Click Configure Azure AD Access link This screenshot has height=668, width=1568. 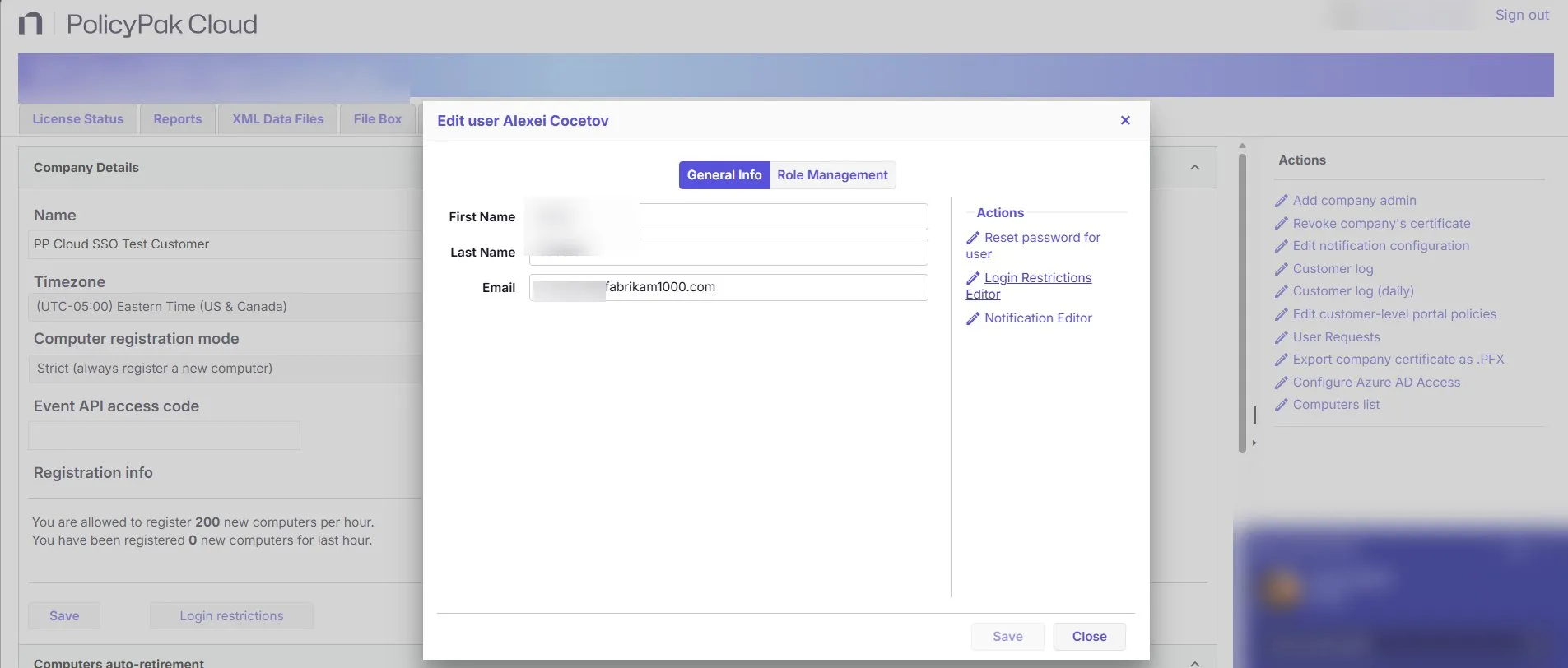[1376, 383]
